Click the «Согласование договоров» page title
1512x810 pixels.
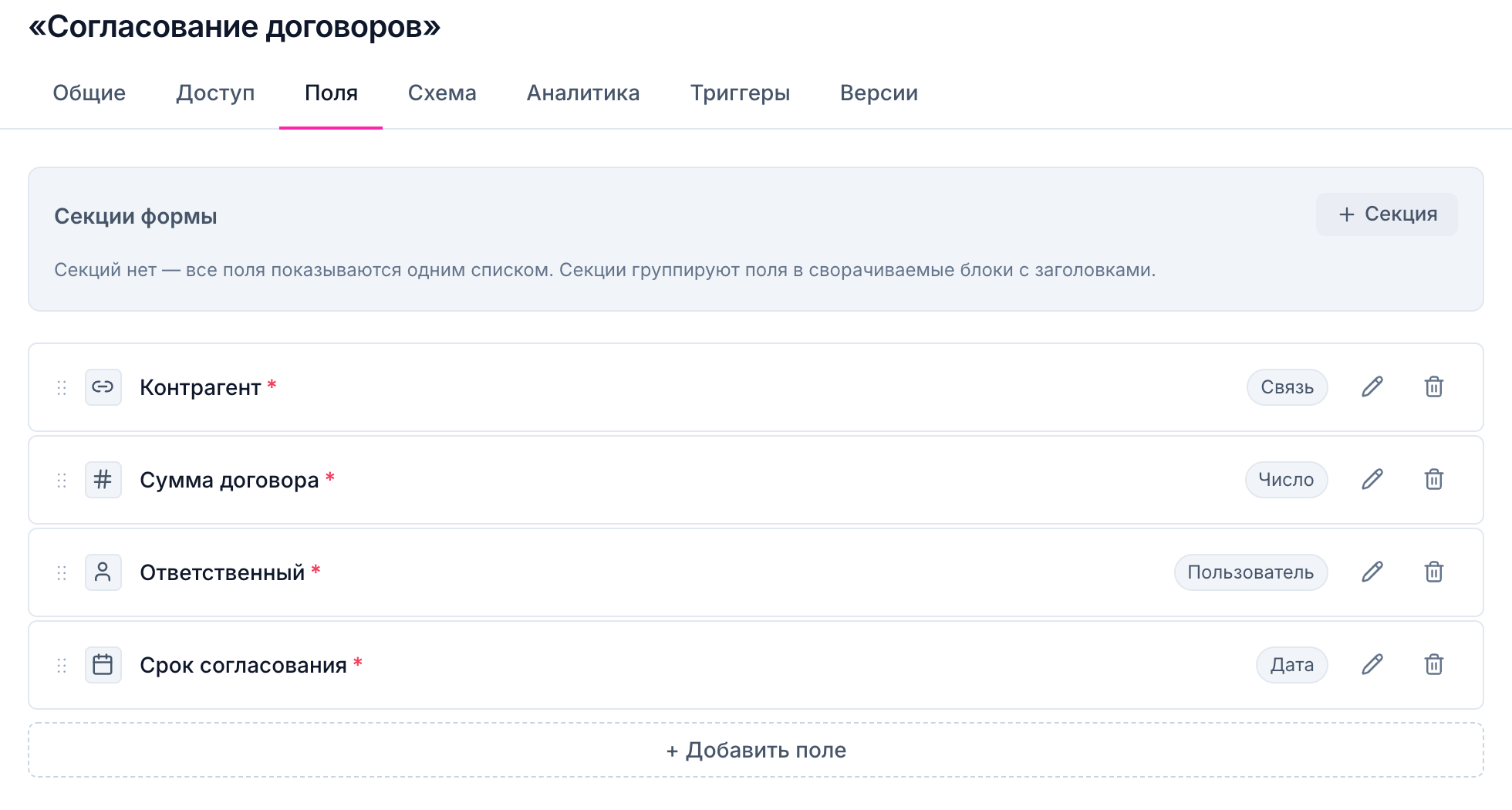click(x=235, y=26)
